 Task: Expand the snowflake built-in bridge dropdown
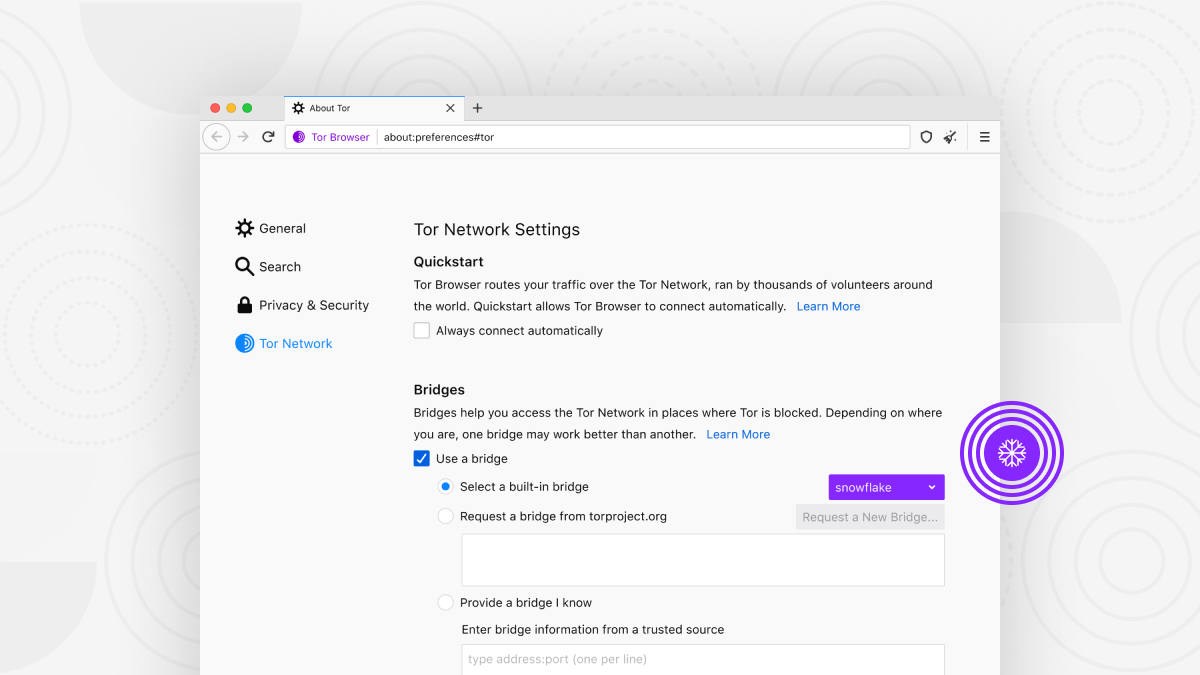(x=886, y=487)
